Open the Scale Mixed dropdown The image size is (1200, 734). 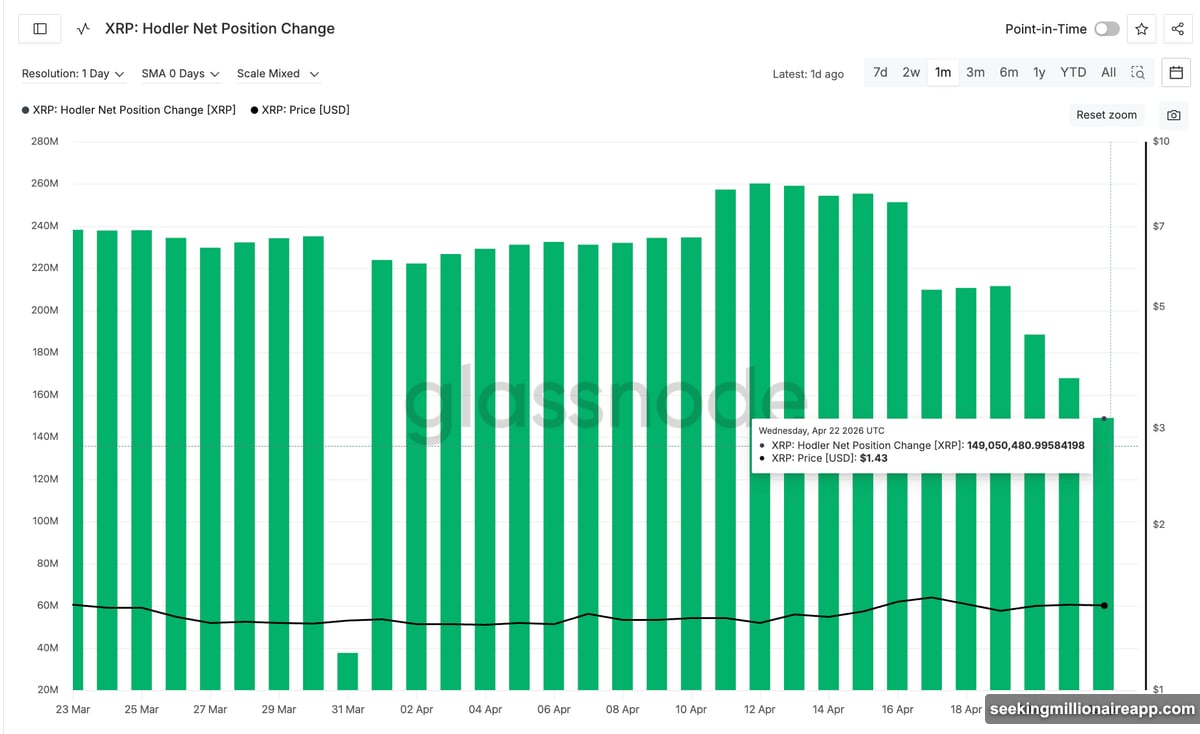coord(278,73)
